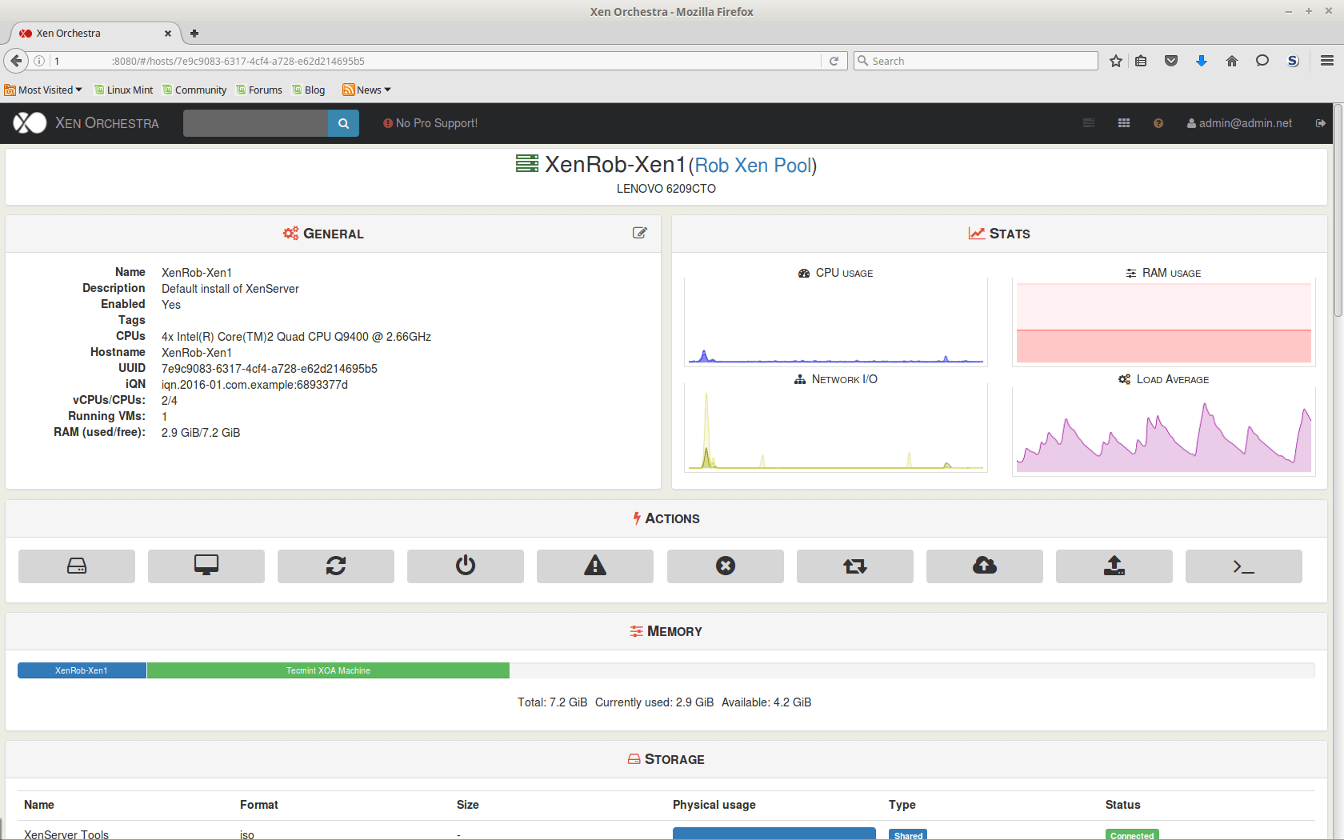
Task: Click the reload page icon in address bar
Action: 835,61
